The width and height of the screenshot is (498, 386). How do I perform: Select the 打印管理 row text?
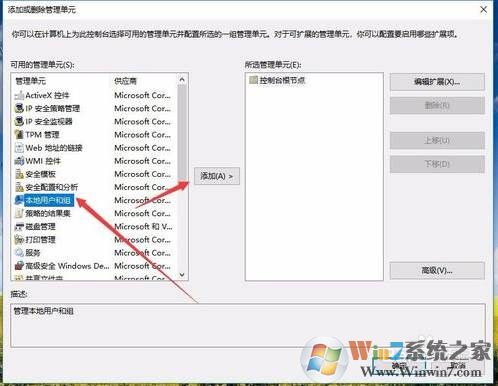point(40,240)
